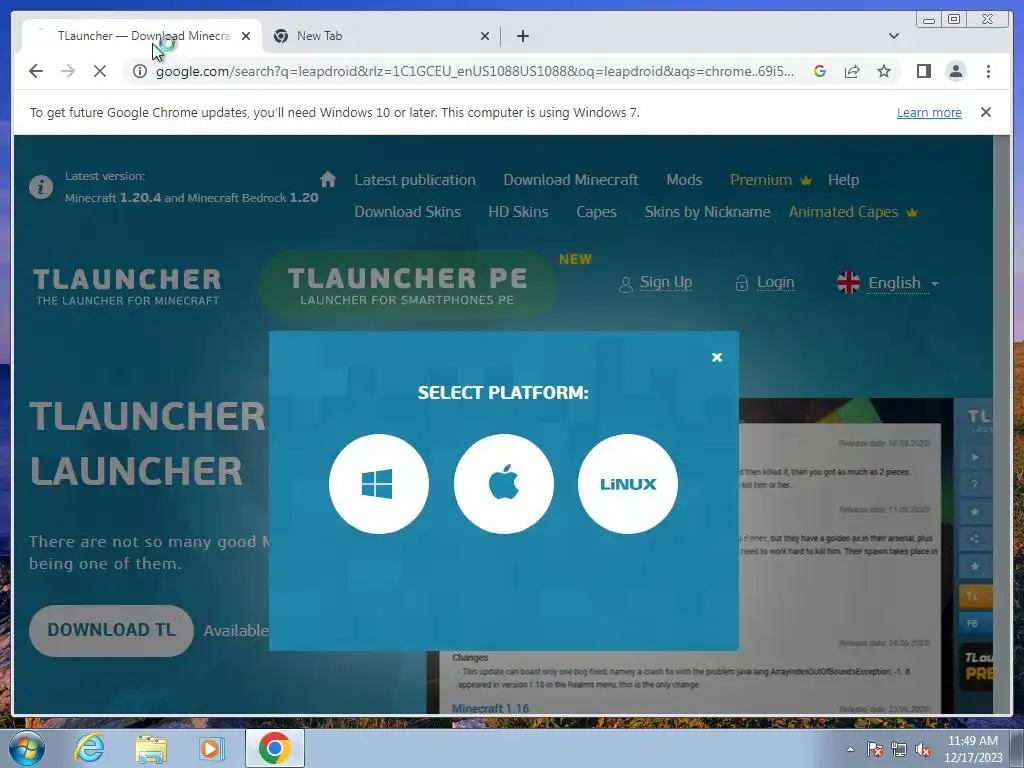Click the Chrome taskbar icon

[274, 748]
